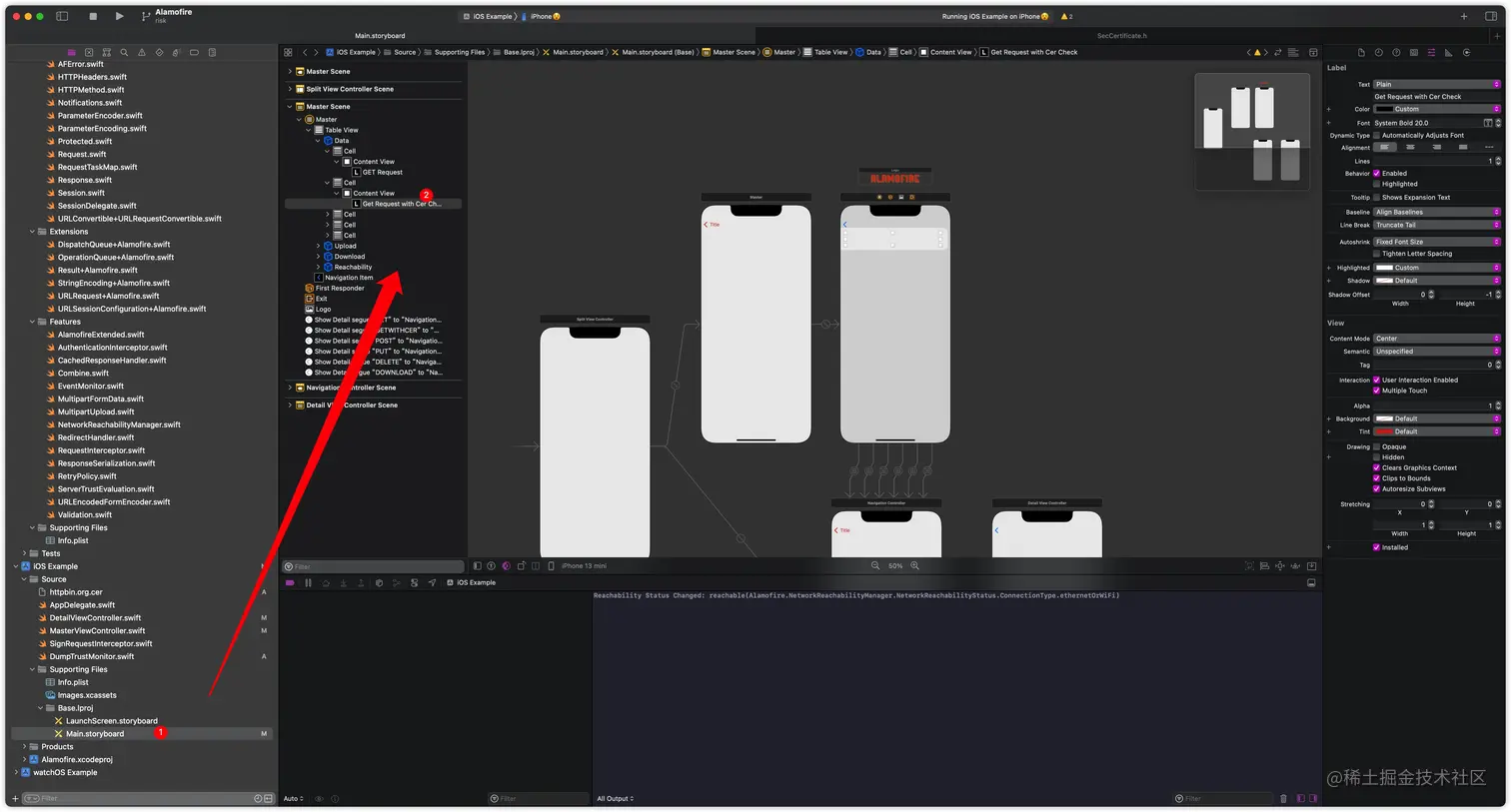The image size is (1511, 812).
Task: Uncheck the Enabled behavior checkbox
Action: coord(1376,173)
